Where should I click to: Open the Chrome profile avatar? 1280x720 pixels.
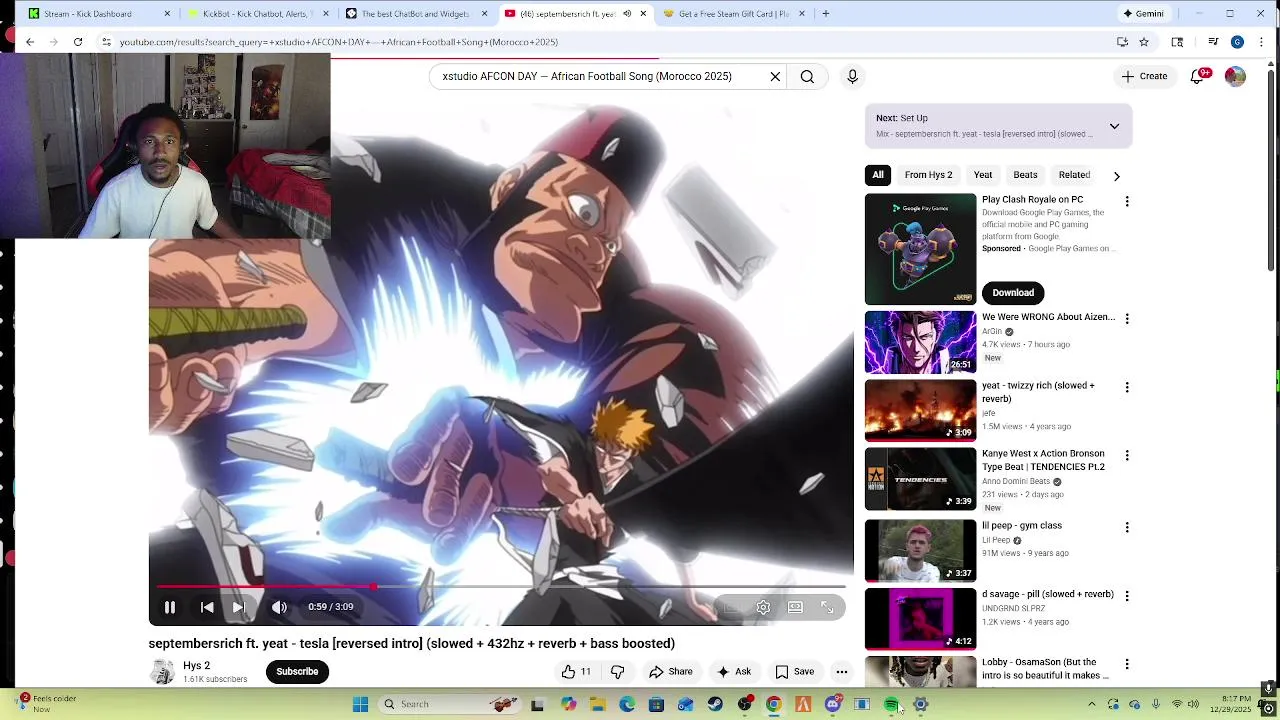1237,42
